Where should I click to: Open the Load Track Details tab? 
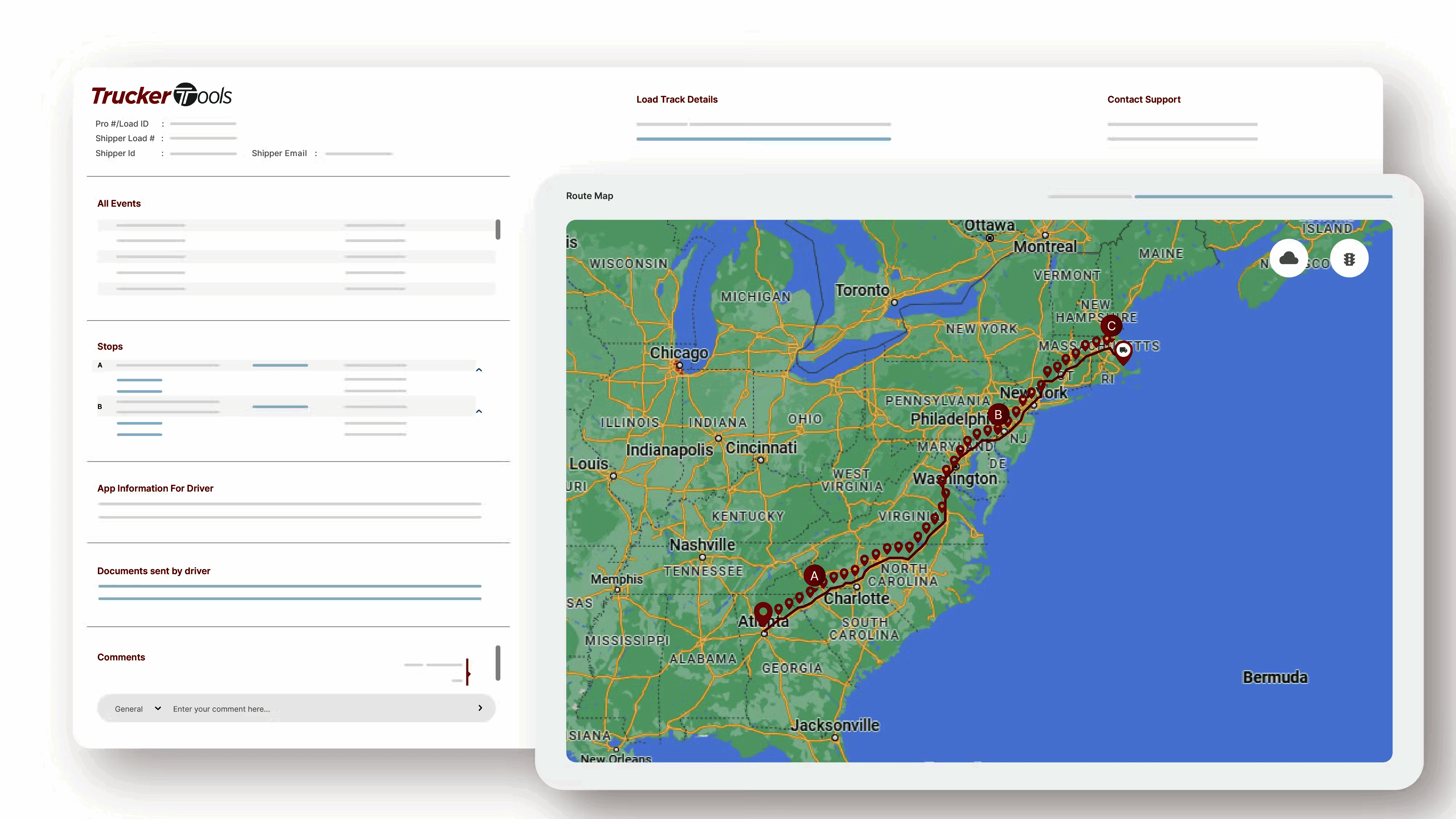[x=677, y=99]
